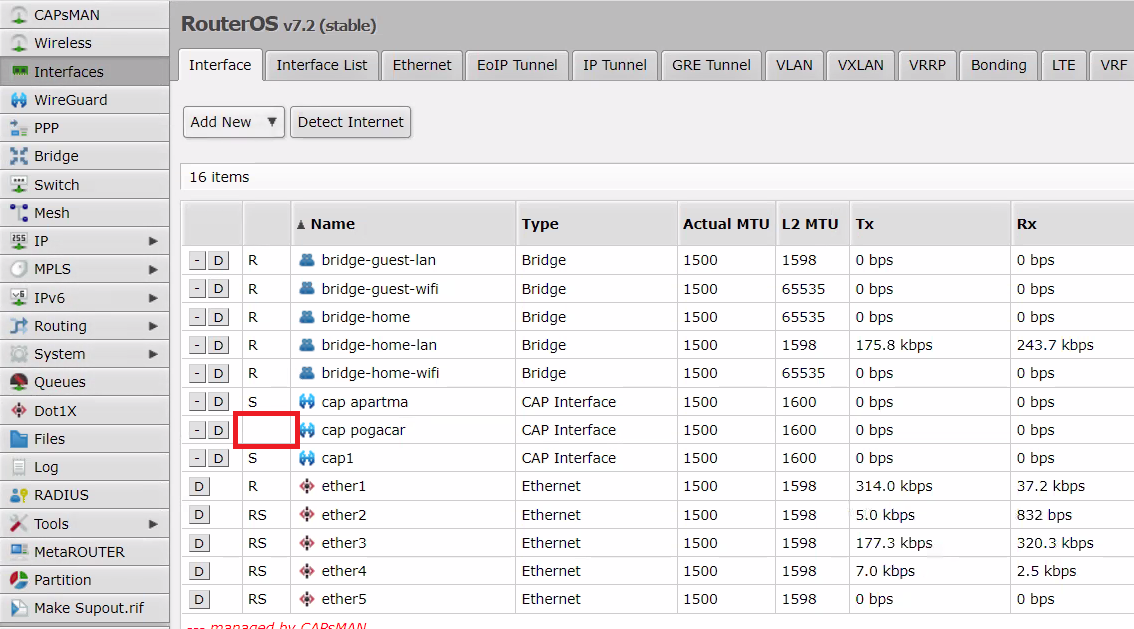This screenshot has height=629, width=1134.
Task: Disable bridge-home-lan using D button
Action: (218, 345)
